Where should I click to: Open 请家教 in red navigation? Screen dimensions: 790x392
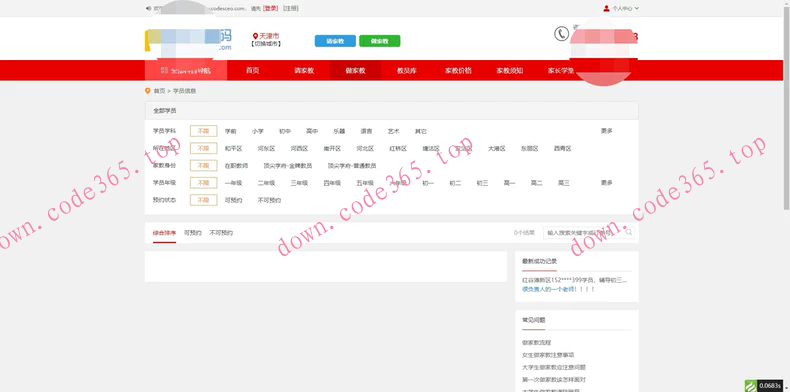coord(304,71)
